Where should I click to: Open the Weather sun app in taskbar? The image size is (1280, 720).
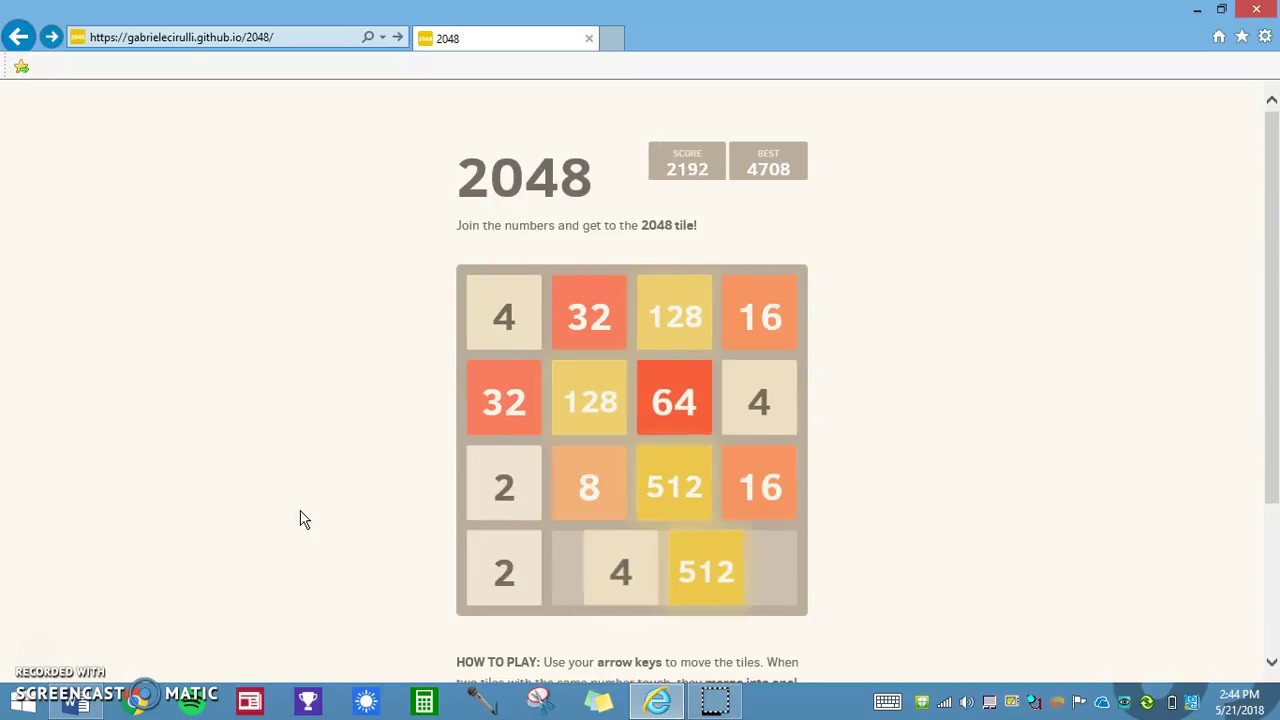pos(366,701)
